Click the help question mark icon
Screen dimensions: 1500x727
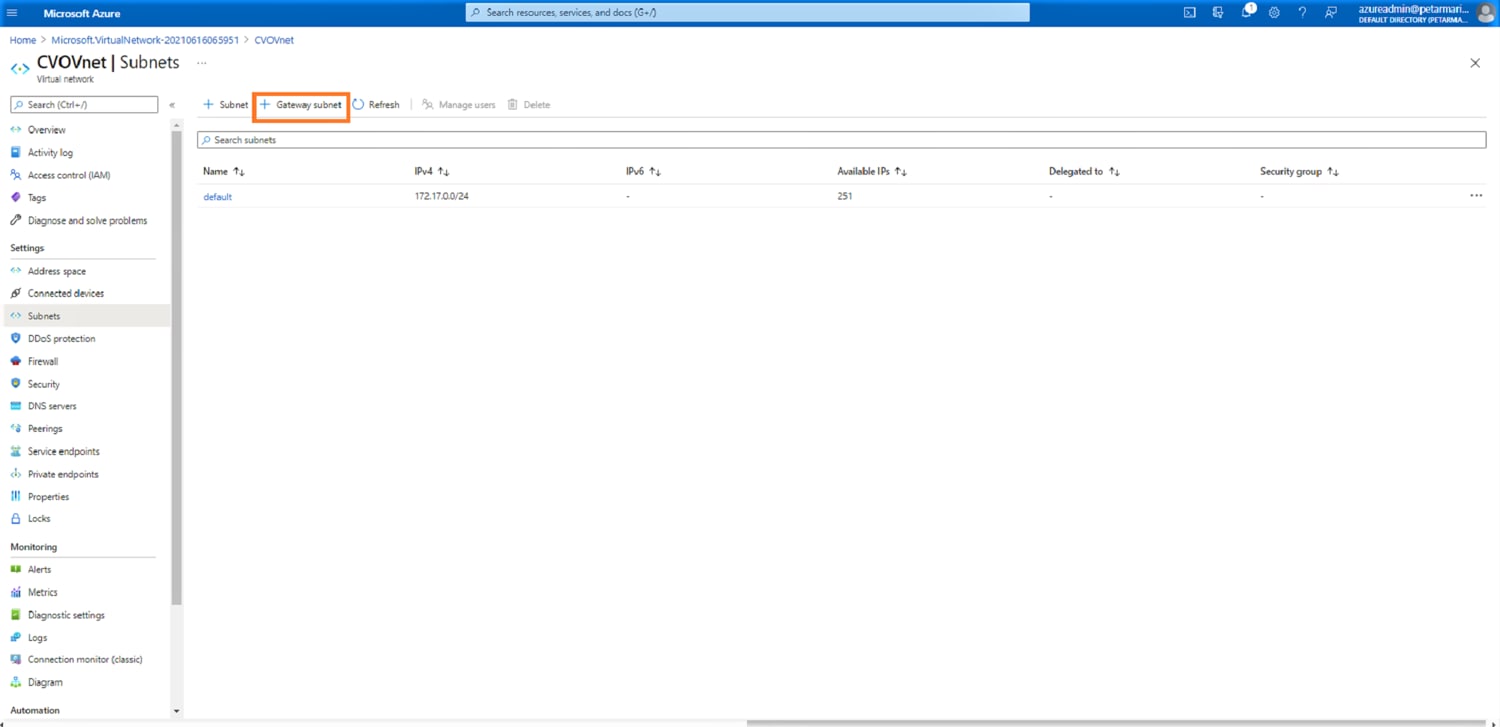(x=1302, y=13)
